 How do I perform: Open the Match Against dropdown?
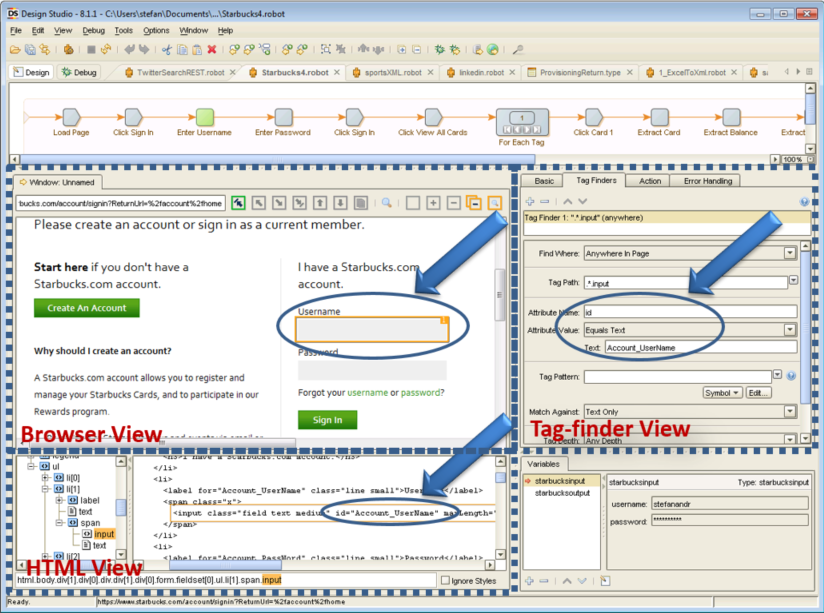coord(790,412)
